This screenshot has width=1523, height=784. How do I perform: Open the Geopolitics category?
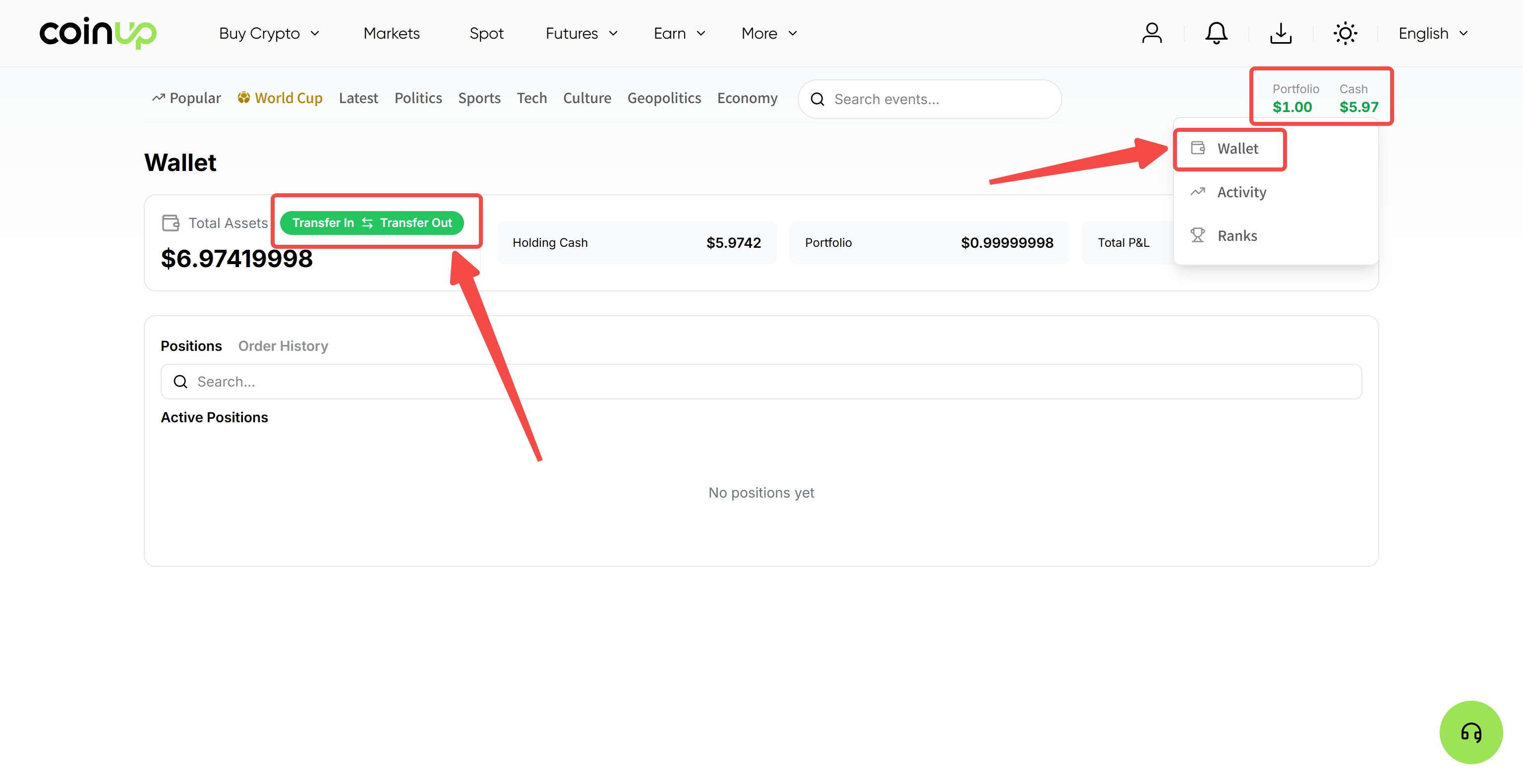pyautogui.click(x=664, y=98)
